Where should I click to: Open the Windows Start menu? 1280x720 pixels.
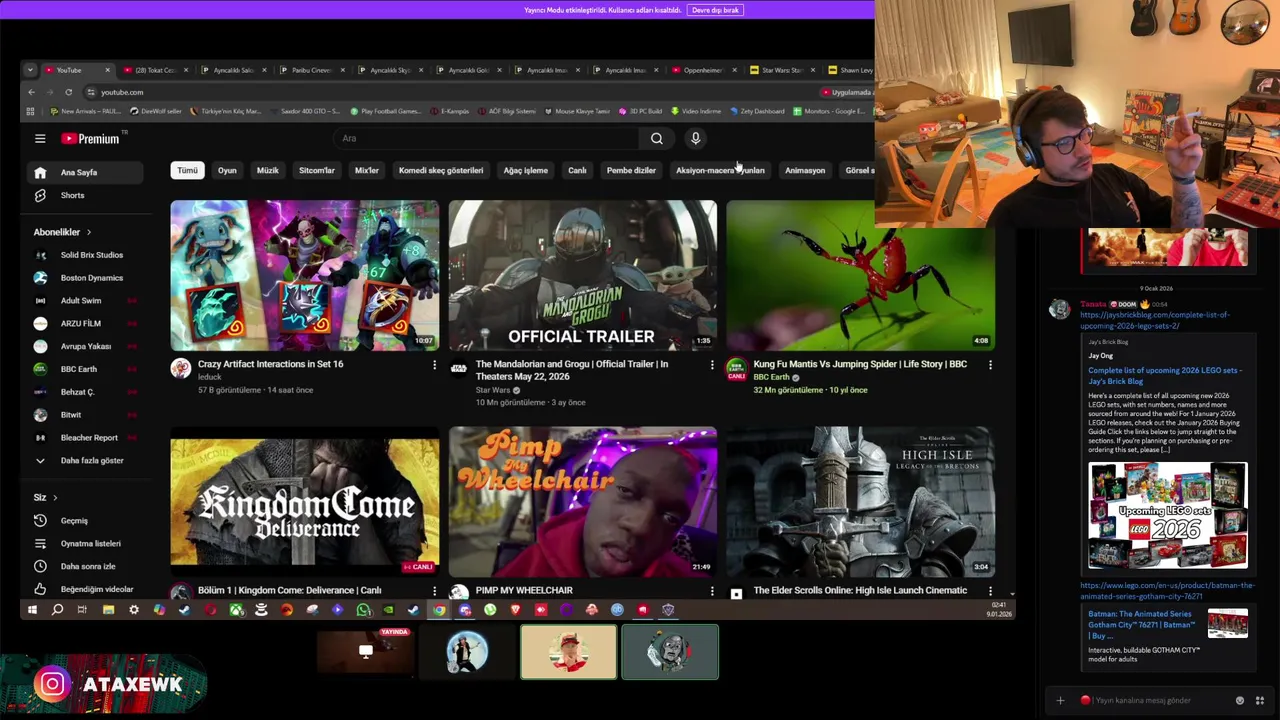32,610
